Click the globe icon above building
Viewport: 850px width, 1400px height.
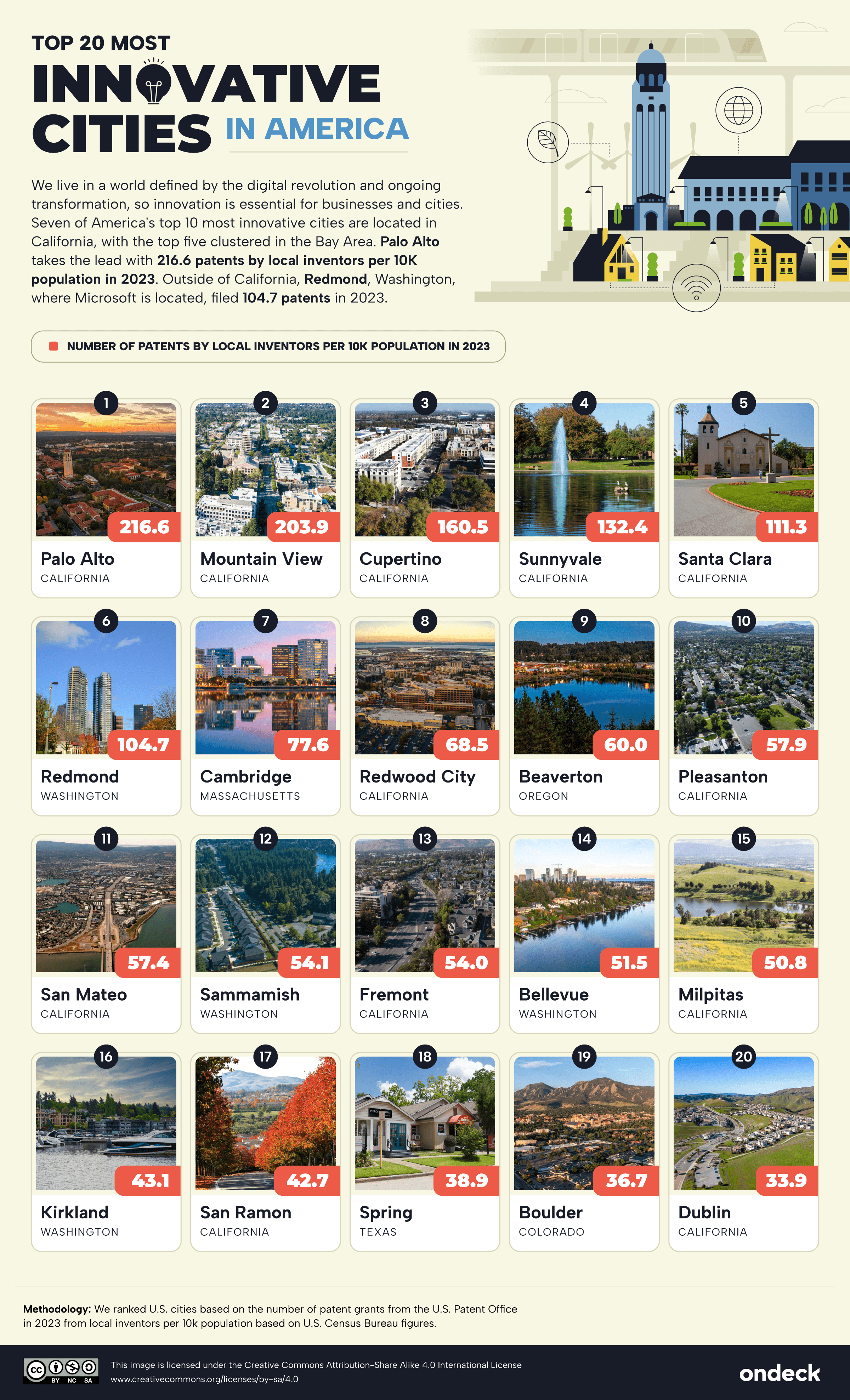click(x=738, y=110)
